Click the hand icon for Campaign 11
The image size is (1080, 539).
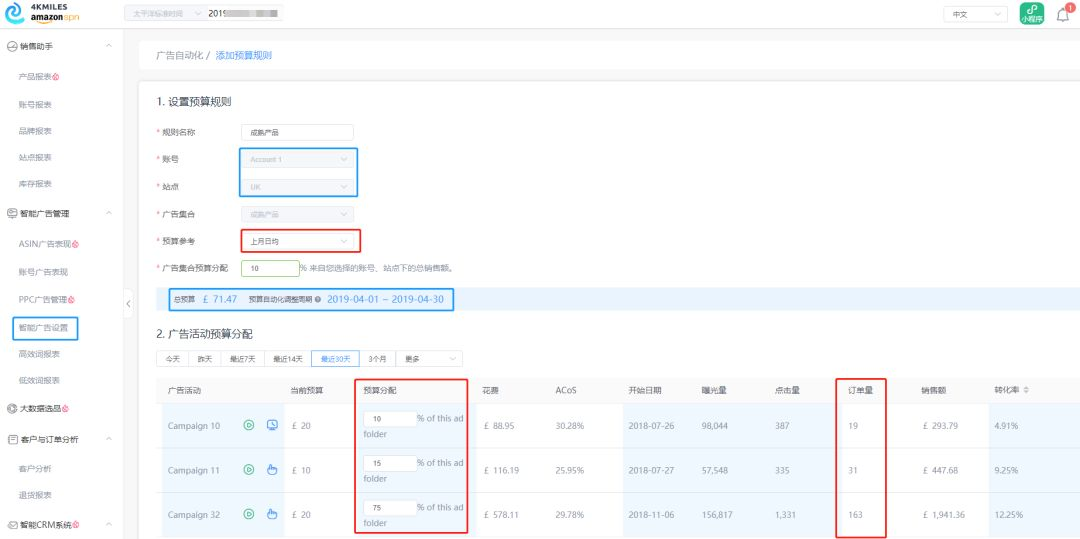tap(271, 470)
